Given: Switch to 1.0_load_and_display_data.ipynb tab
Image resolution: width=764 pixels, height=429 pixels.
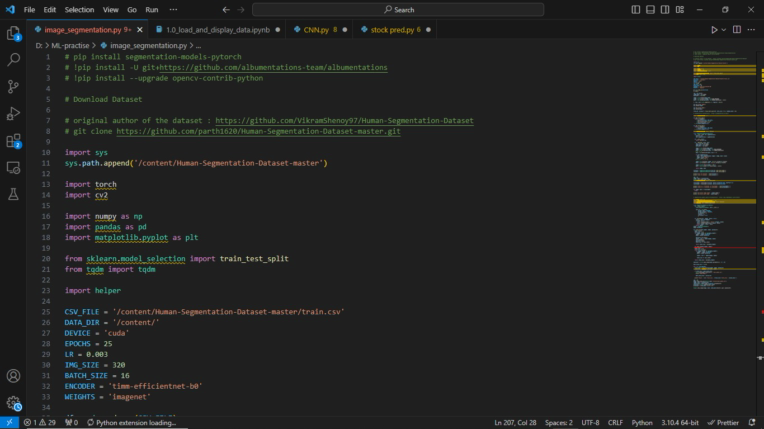Looking at the screenshot, I should pyautogui.click(x=218, y=30).
